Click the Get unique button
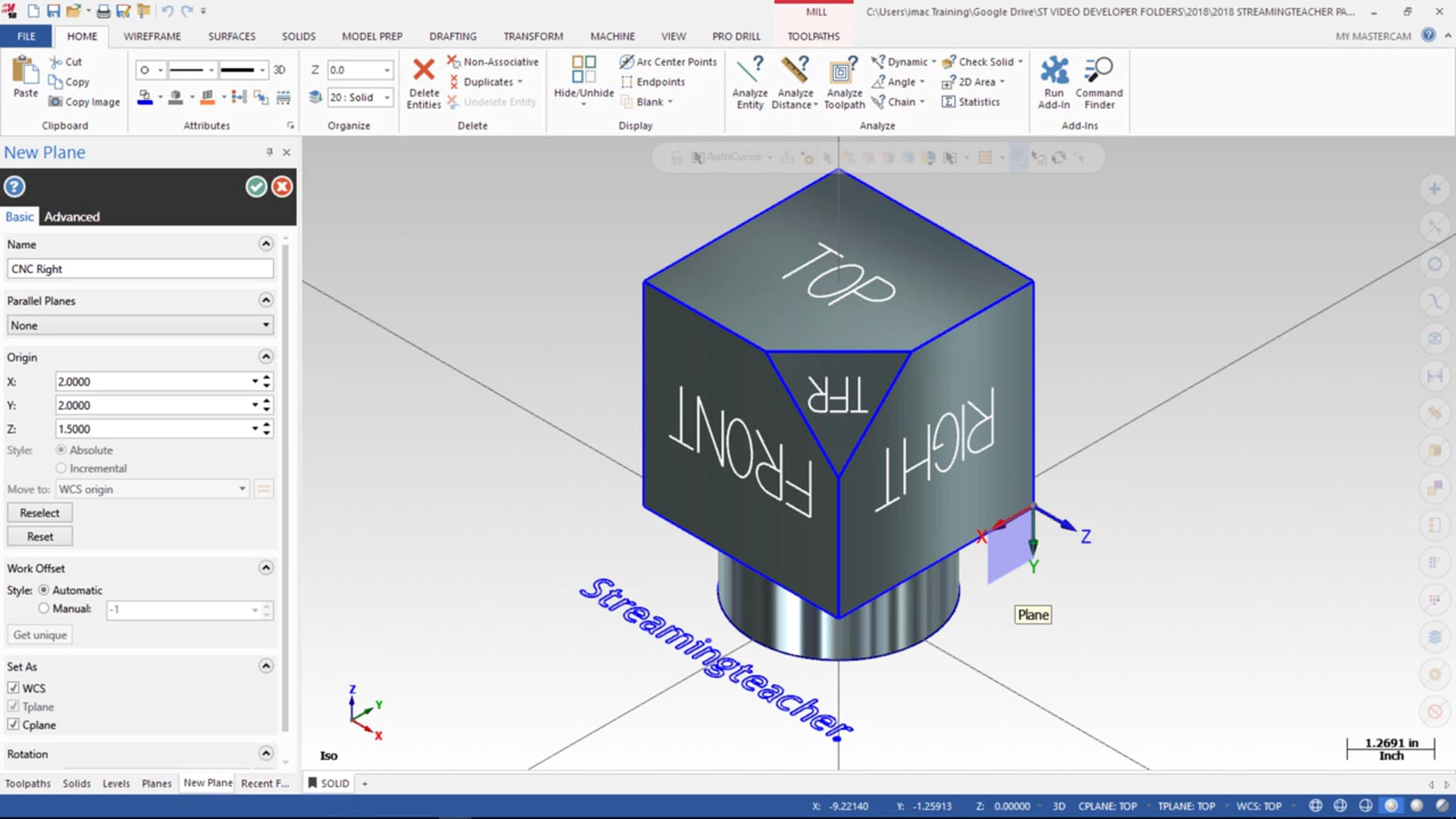This screenshot has height=819, width=1456. (x=39, y=635)
